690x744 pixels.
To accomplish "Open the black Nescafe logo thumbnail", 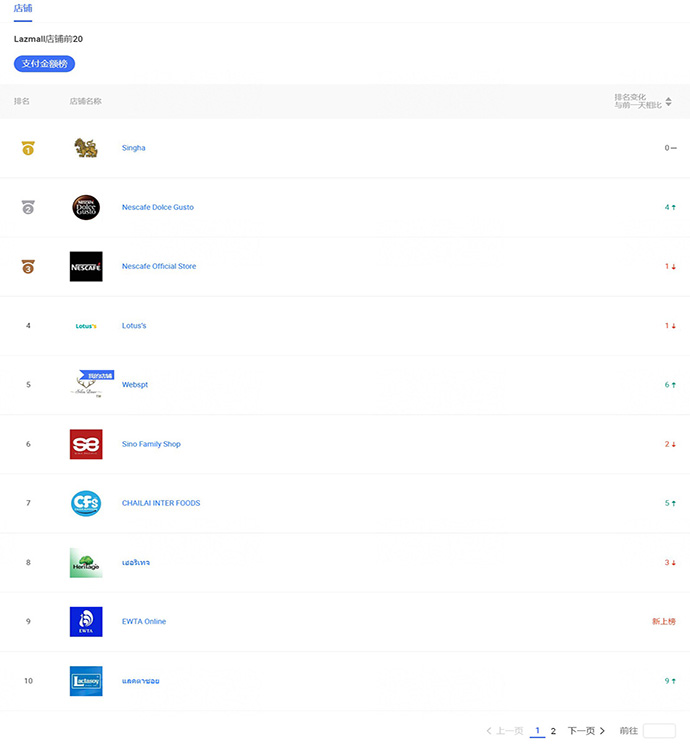I will tap(86, 267).
